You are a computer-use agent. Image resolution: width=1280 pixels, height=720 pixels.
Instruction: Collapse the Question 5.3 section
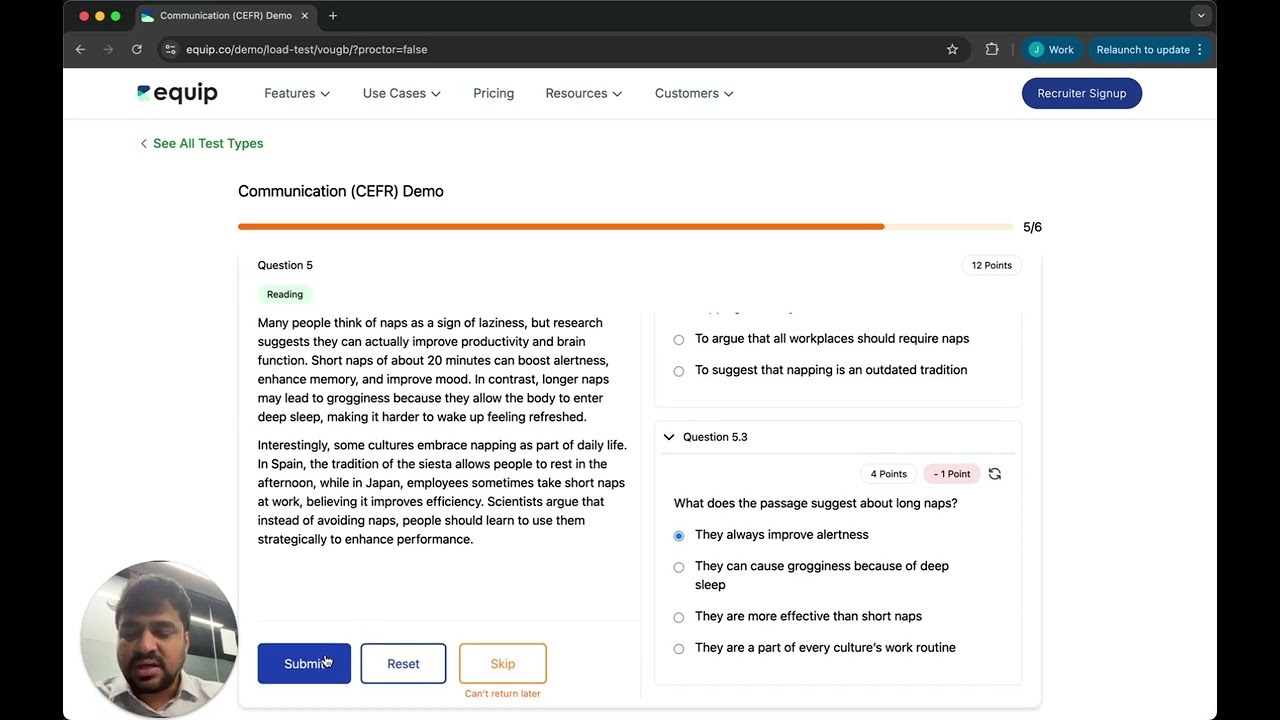[x=669, y=437]
